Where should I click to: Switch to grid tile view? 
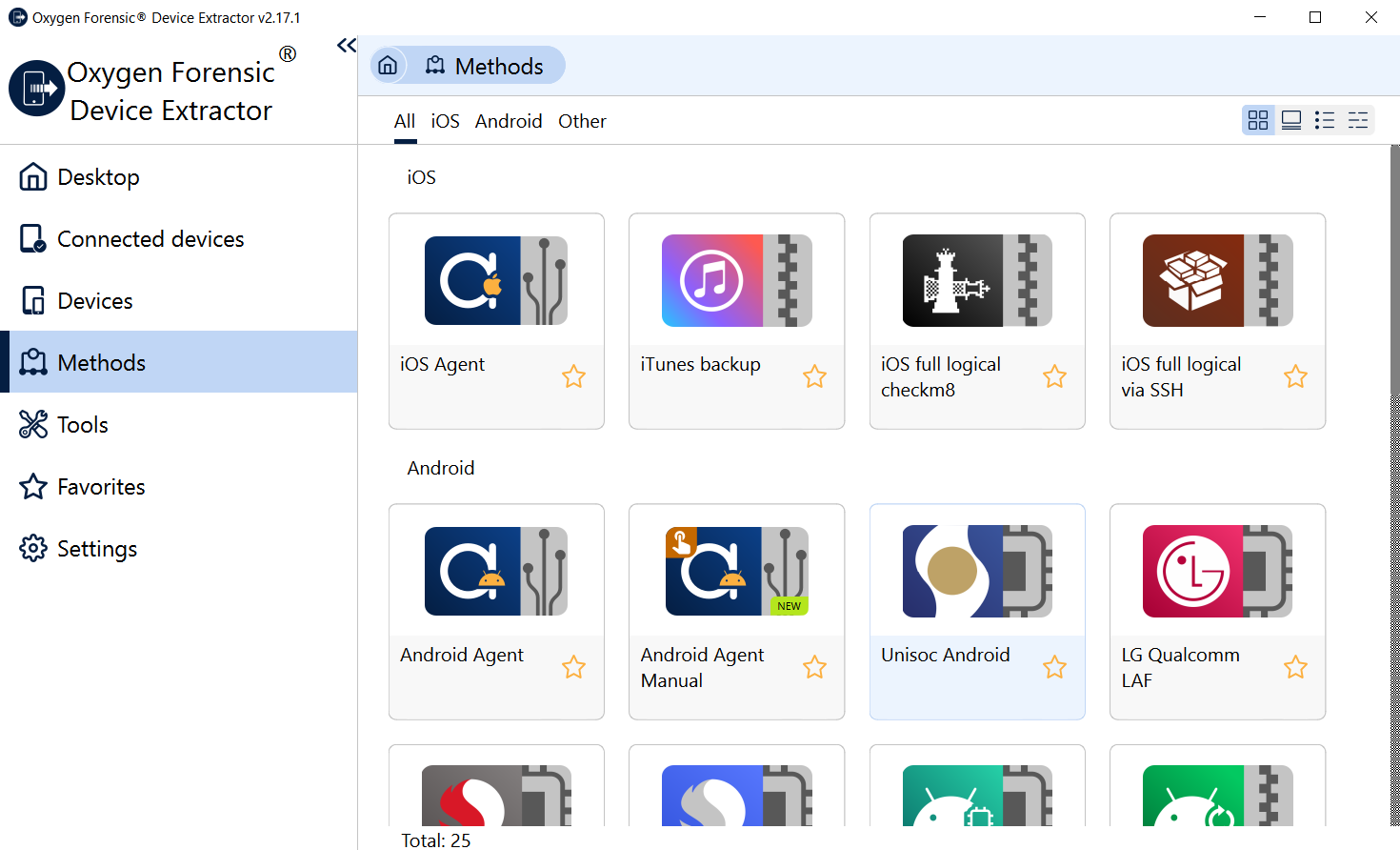click(x=1258, y=120)
